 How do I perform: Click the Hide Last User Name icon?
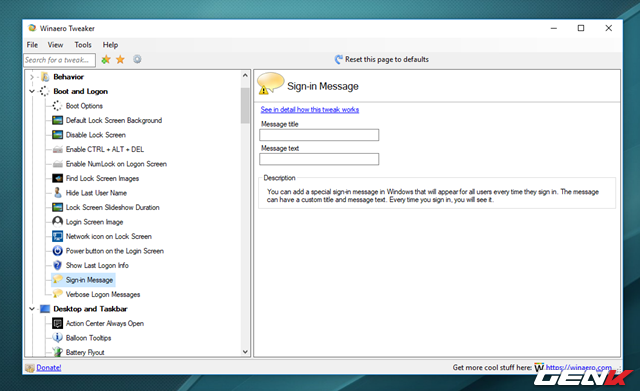[57, 193]
